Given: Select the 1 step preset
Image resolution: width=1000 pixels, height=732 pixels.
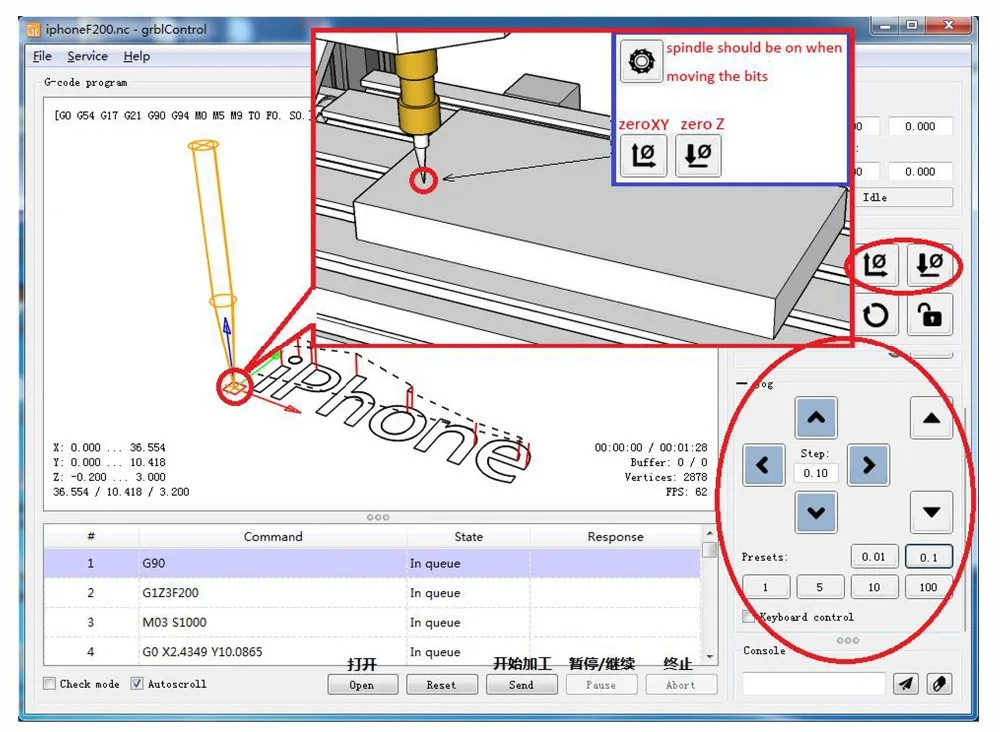Looking at the screenshot, I should 766,587.
